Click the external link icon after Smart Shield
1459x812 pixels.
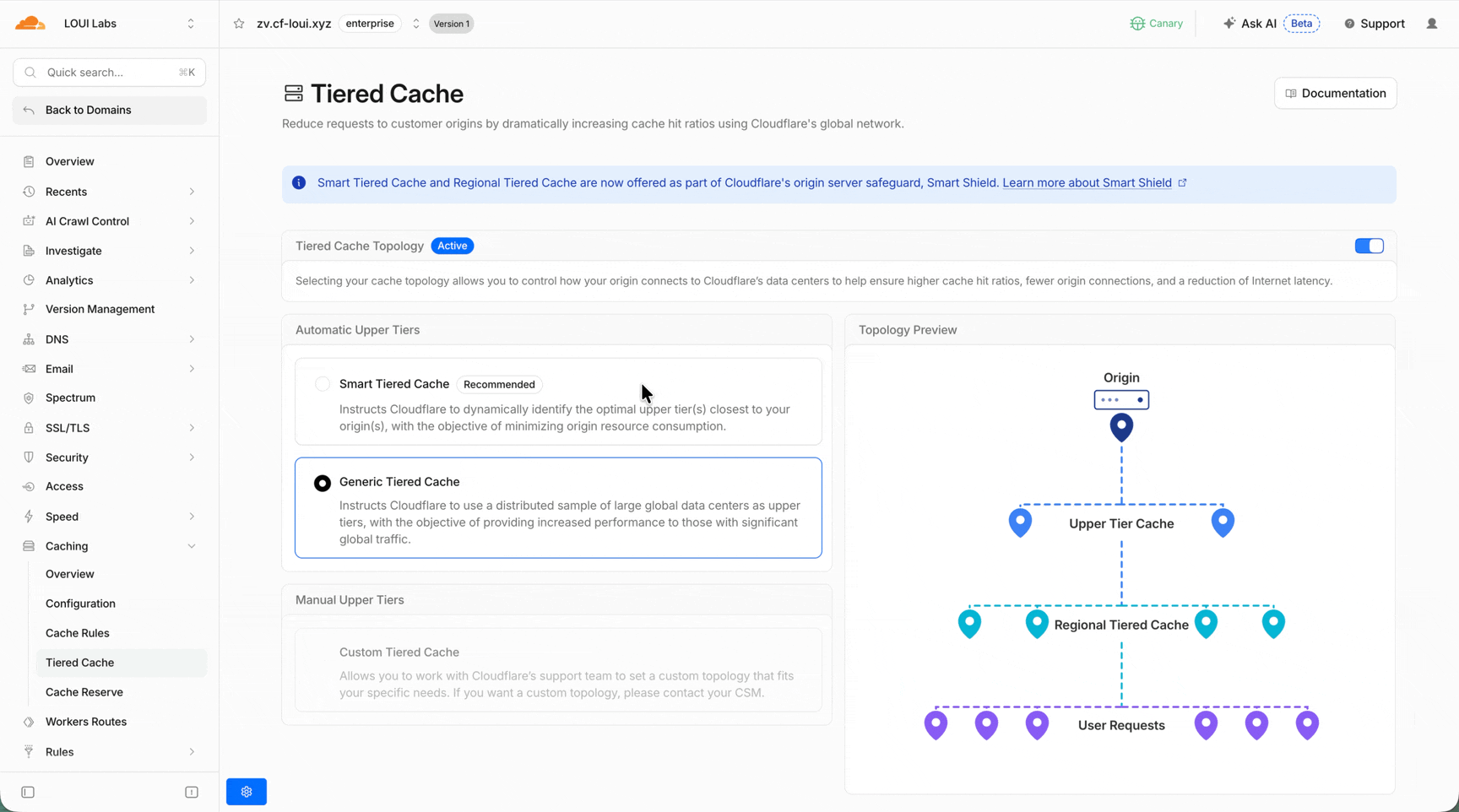(1182, 182)
